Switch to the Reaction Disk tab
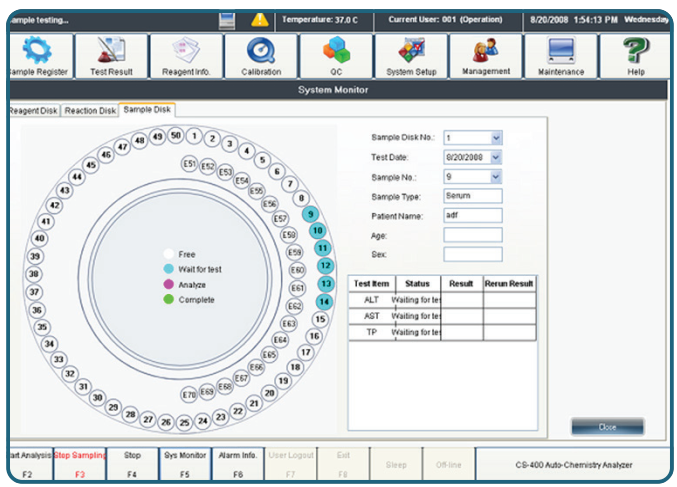The height and width of the screenshot is (487, 677). [x=90, y=110]
